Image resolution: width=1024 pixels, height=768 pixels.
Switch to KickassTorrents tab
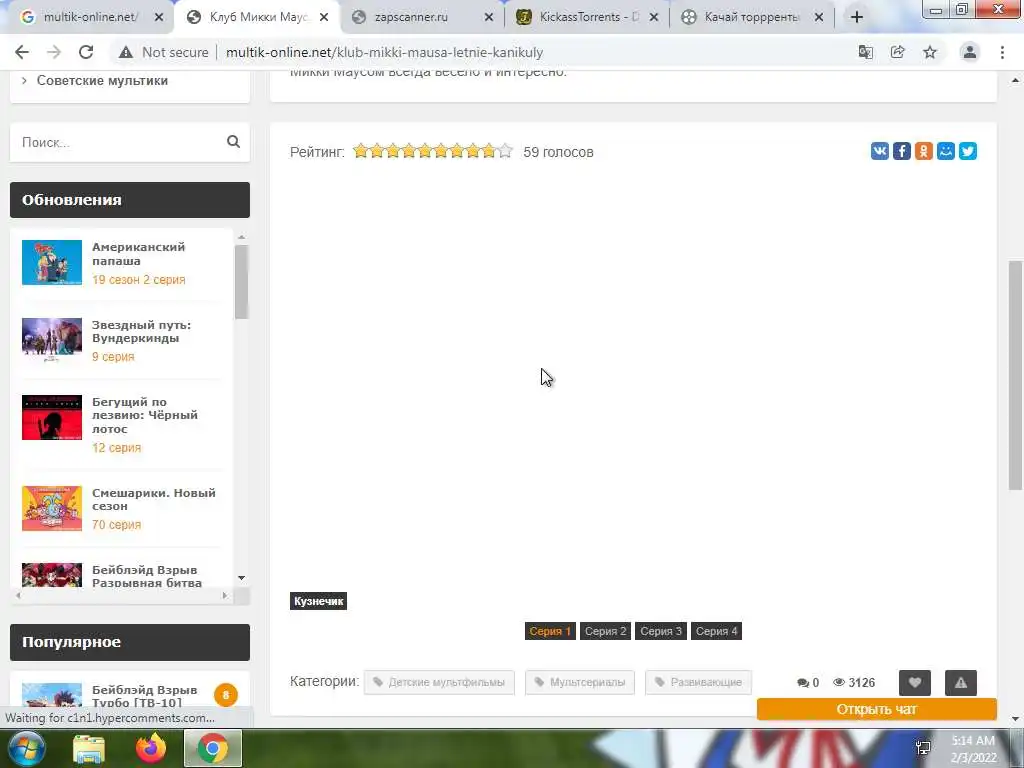pos(586,18)
